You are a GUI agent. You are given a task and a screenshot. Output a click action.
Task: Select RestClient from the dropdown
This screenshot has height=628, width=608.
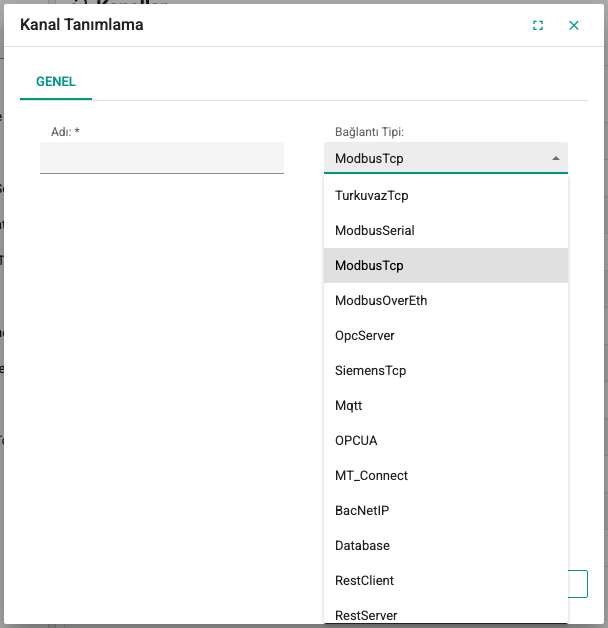446,580
